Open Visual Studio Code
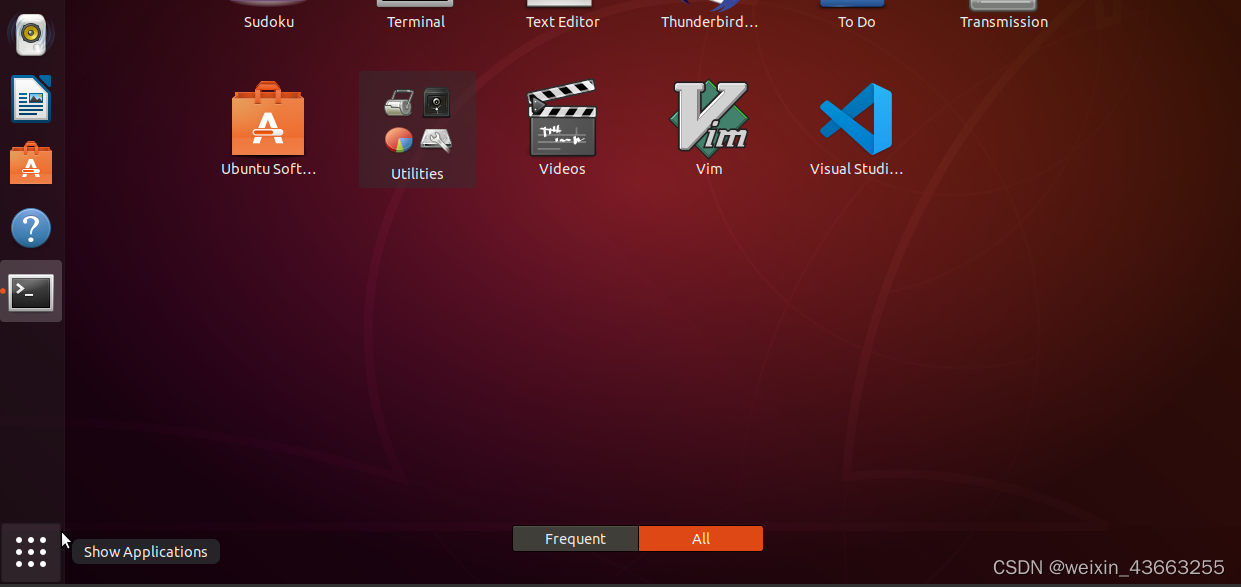 pos(856,129)
